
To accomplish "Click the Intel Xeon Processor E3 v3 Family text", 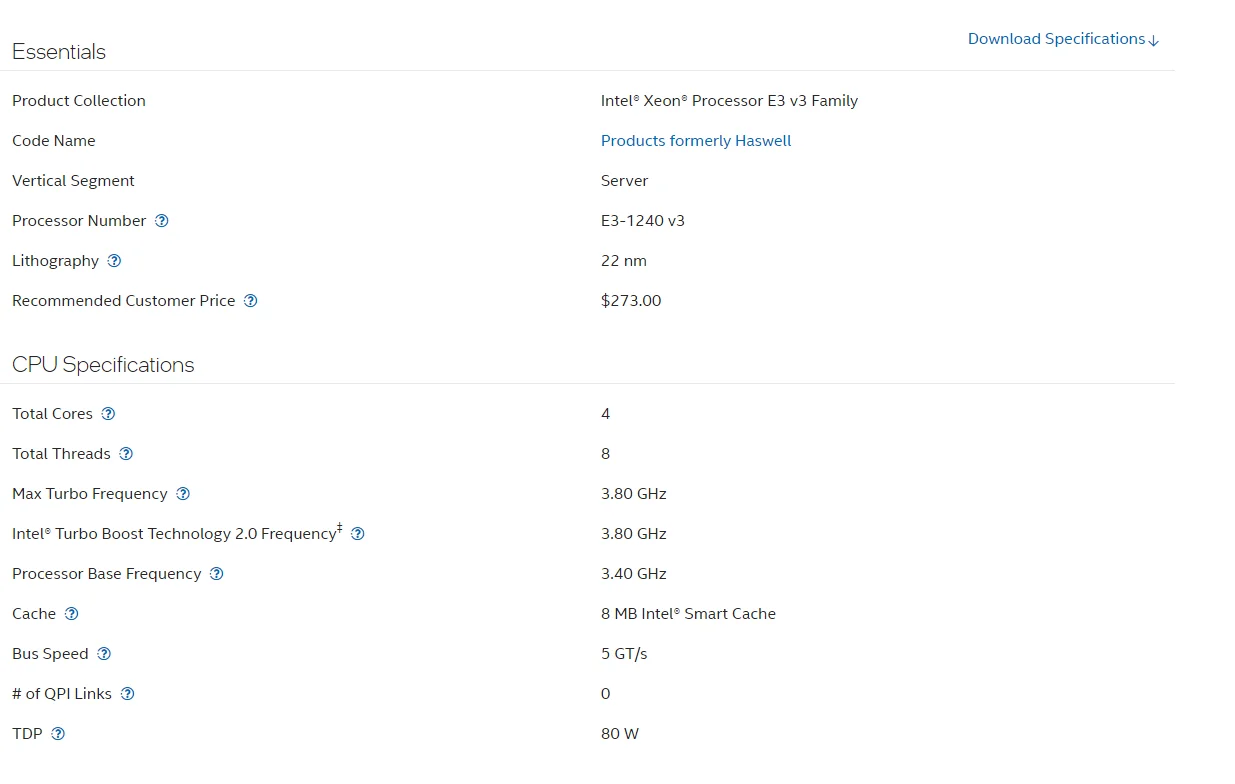I will pyautogui.click(x=729, y=101).
